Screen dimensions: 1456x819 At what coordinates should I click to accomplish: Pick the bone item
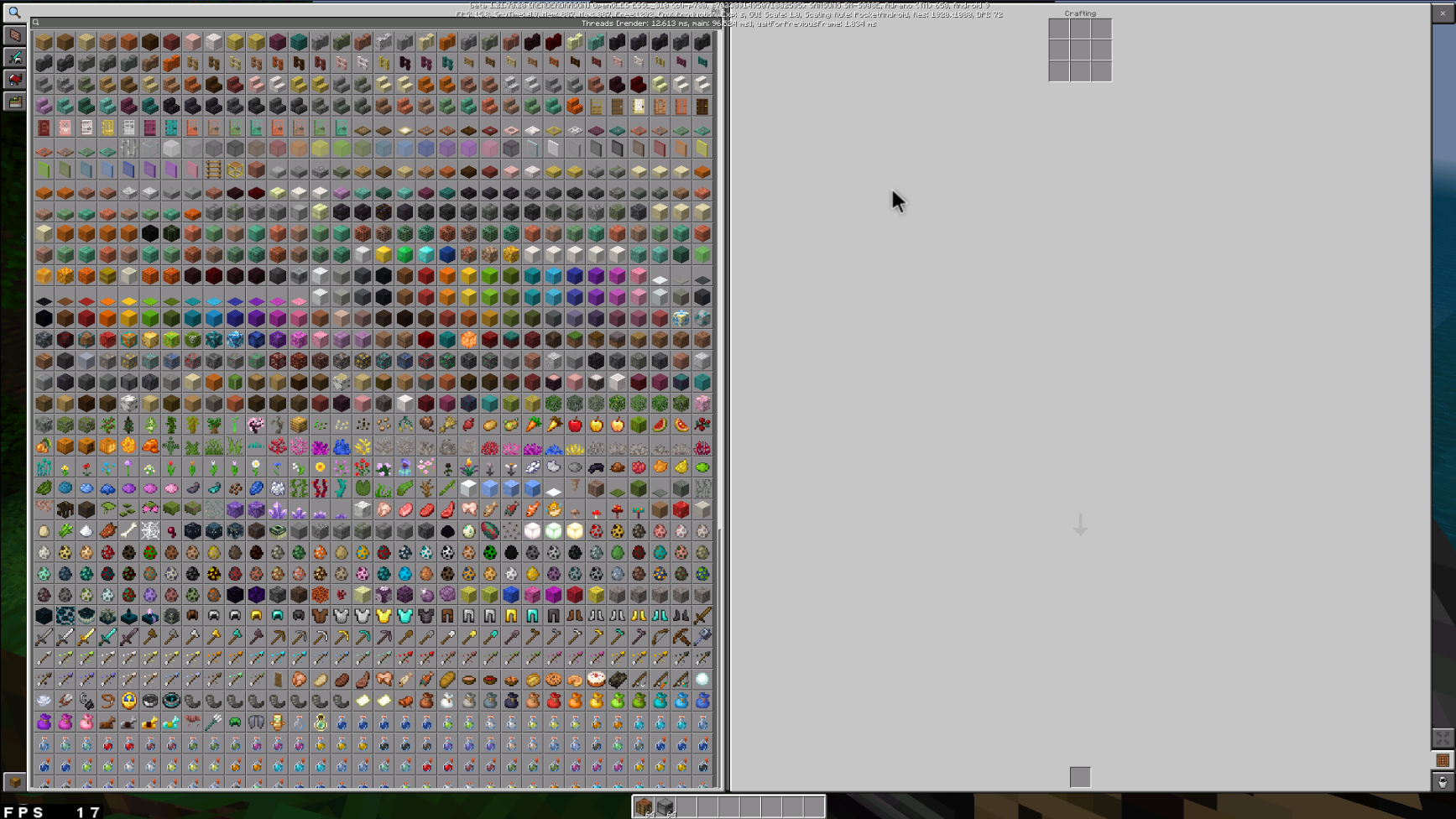click(128, 531)
